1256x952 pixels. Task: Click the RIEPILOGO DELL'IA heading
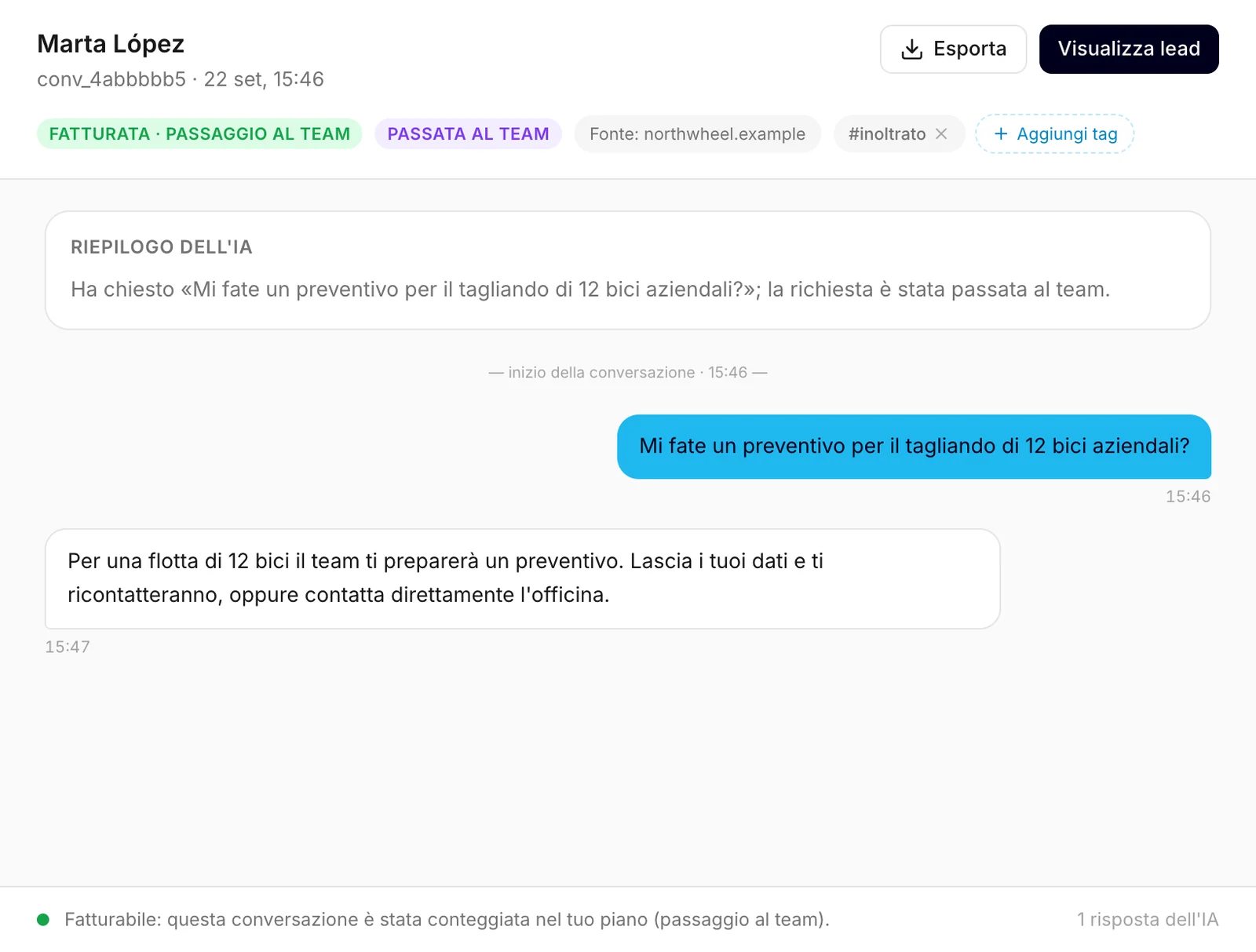(162, 247)
